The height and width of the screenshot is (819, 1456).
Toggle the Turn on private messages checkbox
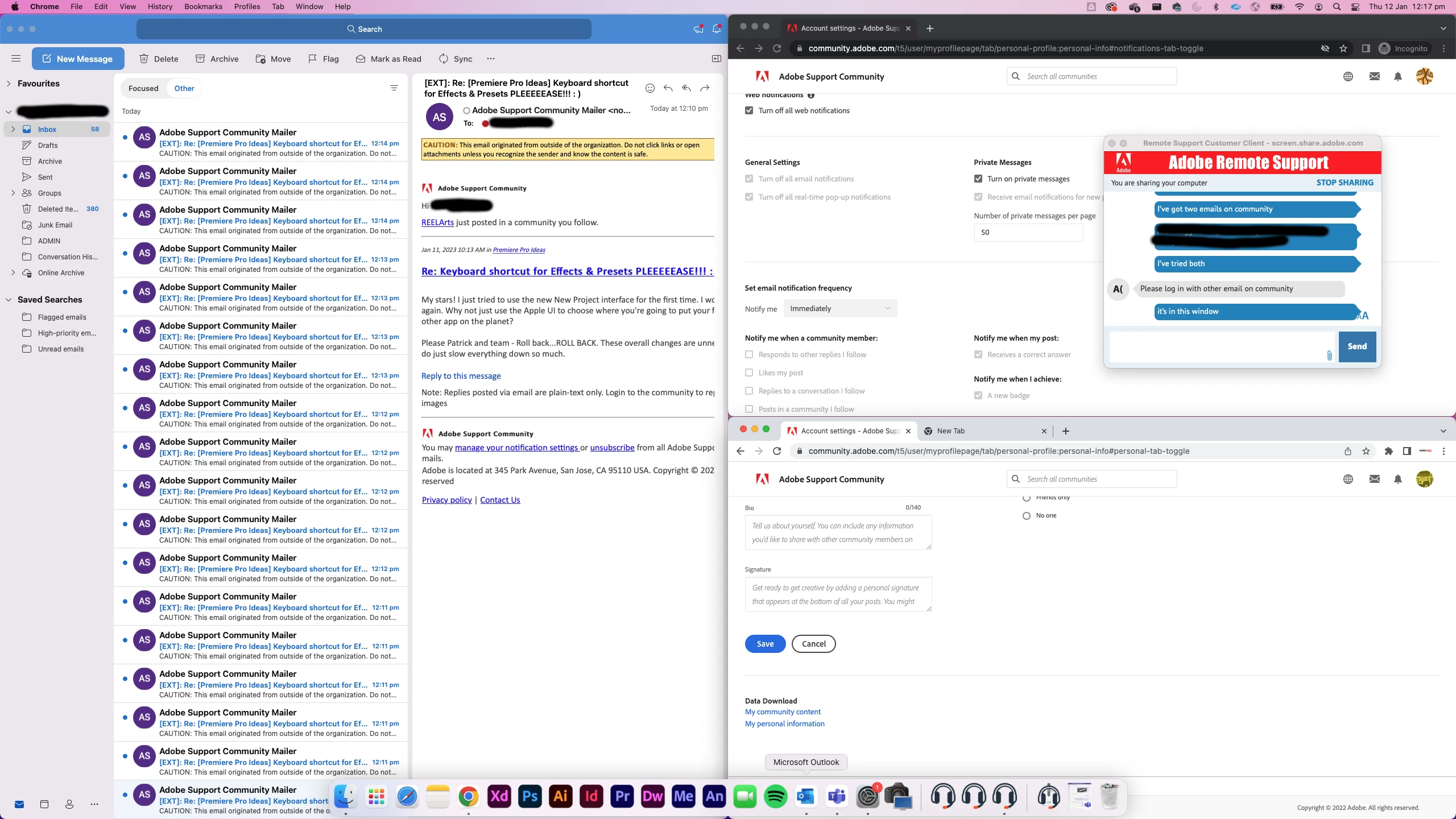point(978,179)
